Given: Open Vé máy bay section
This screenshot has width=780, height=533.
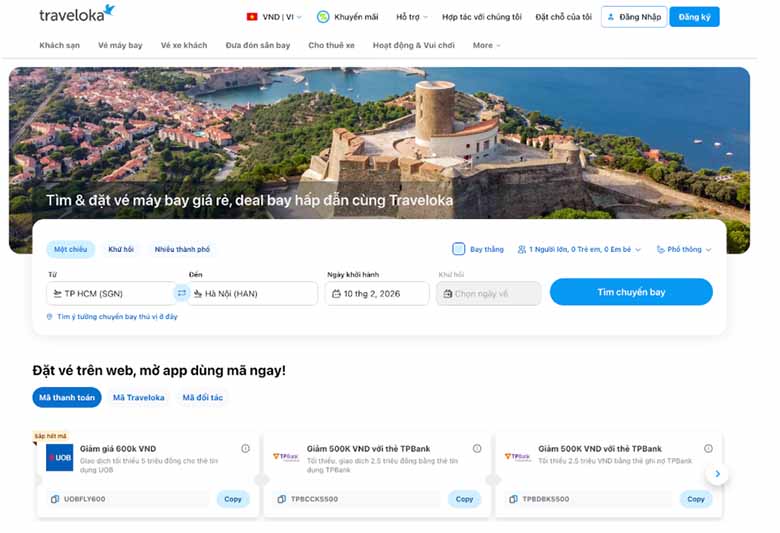Looking at the screenshot, I should 120,45.
